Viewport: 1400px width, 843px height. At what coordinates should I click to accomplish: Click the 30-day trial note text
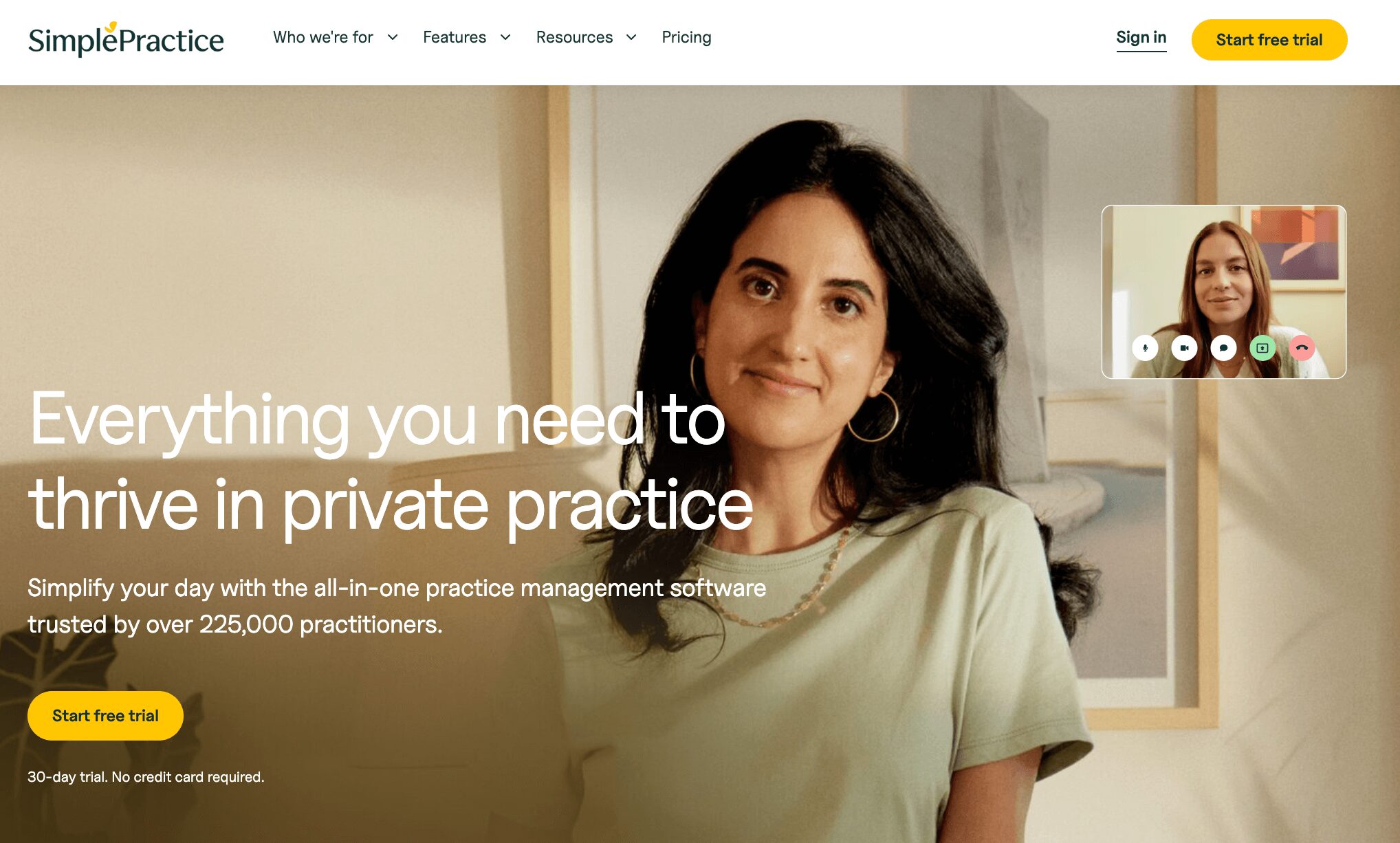click(x=146, y=777)
